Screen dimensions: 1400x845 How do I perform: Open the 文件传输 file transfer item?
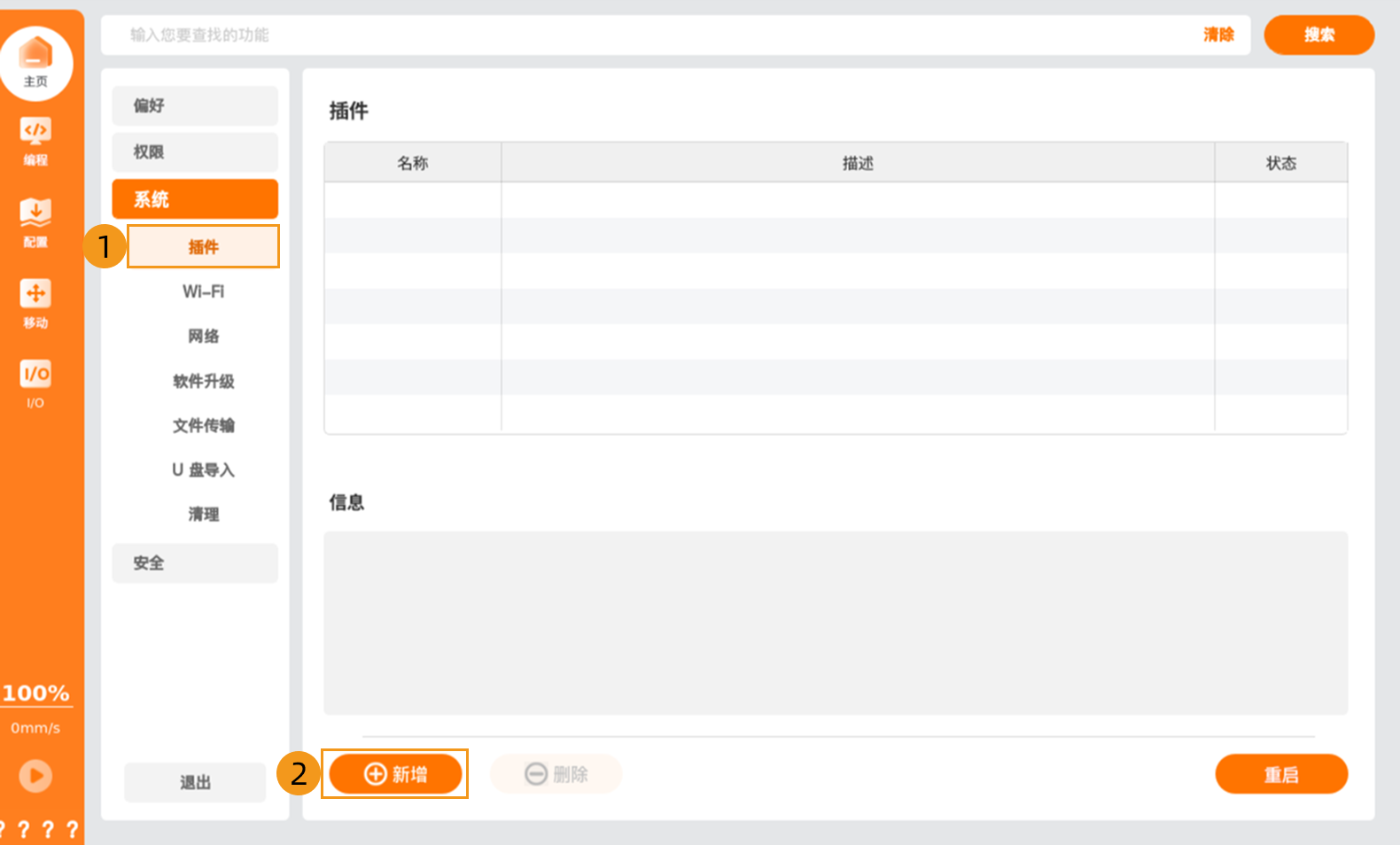(x=204, y=425)
